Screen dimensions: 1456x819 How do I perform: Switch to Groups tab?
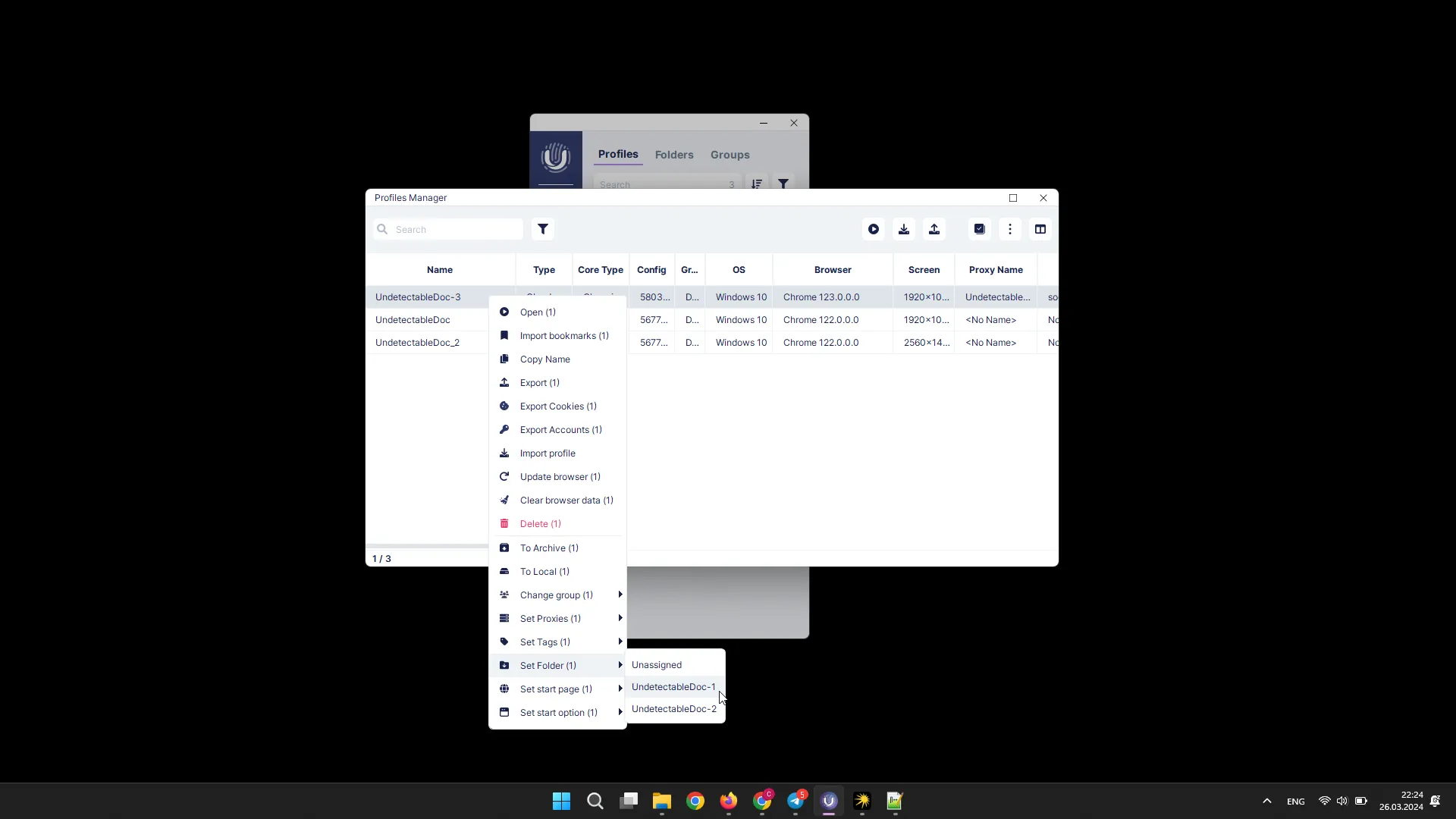(730, 155)
